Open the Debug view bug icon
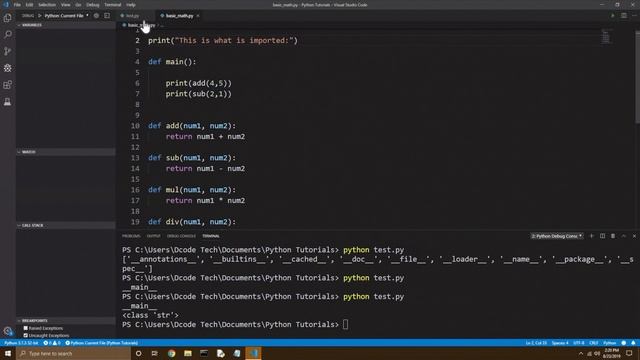Screen dimensions: 640x360 (x=7, y=68)
